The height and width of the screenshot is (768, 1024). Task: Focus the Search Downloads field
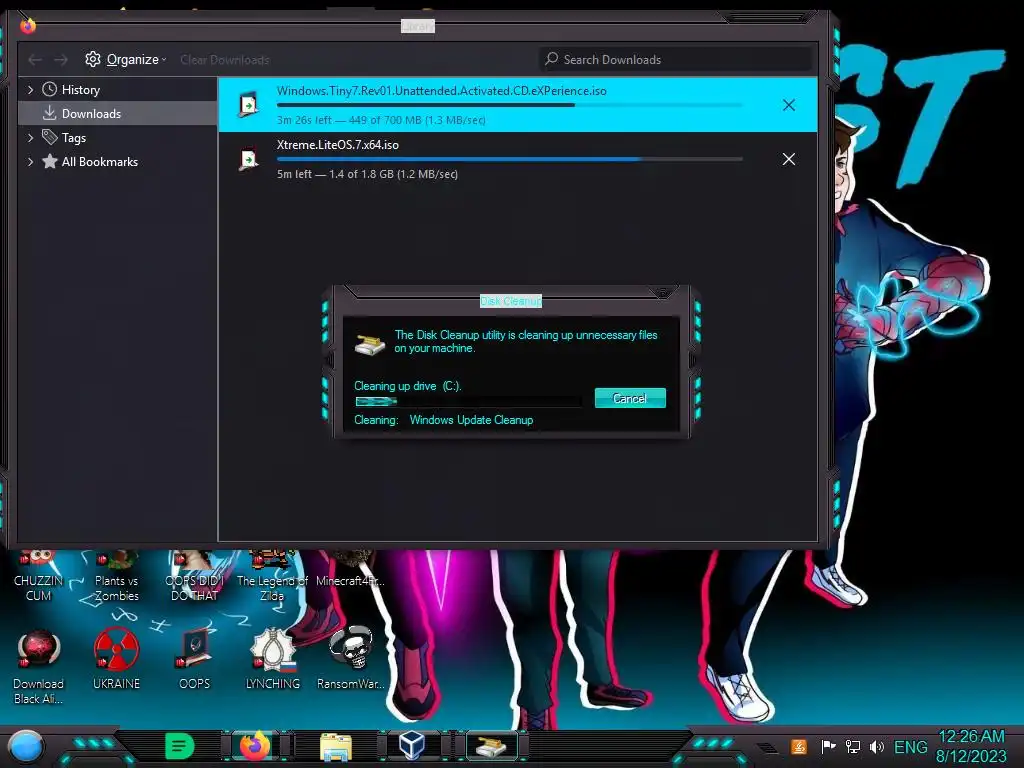(676, 59)
